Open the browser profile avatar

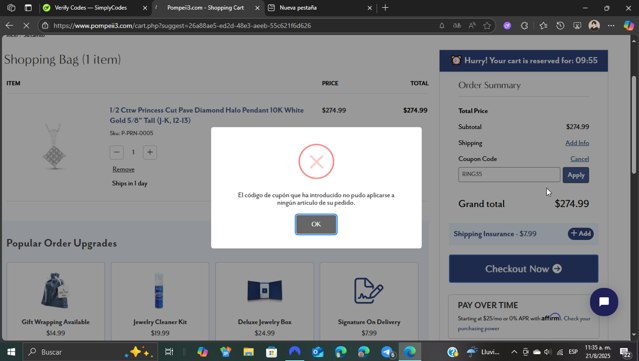[x=594, y=25]
